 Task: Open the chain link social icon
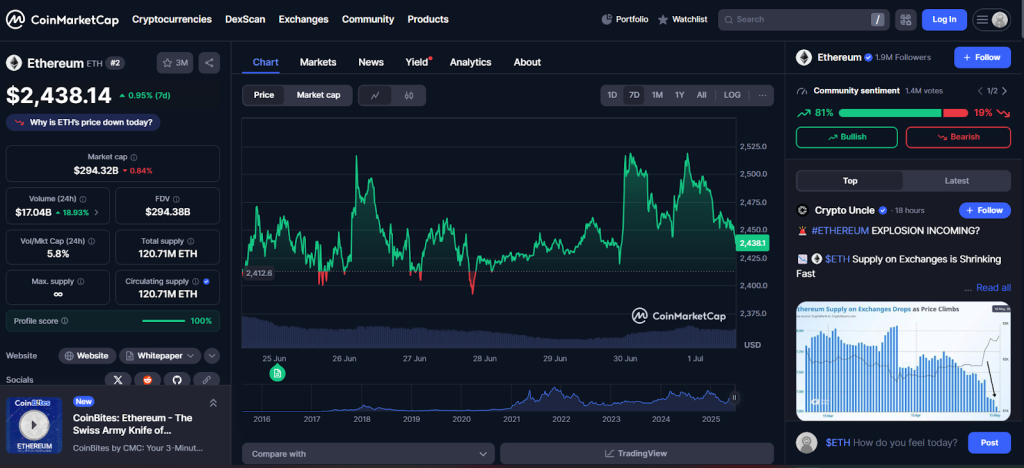pyautogui.click(x=206, y=379)
